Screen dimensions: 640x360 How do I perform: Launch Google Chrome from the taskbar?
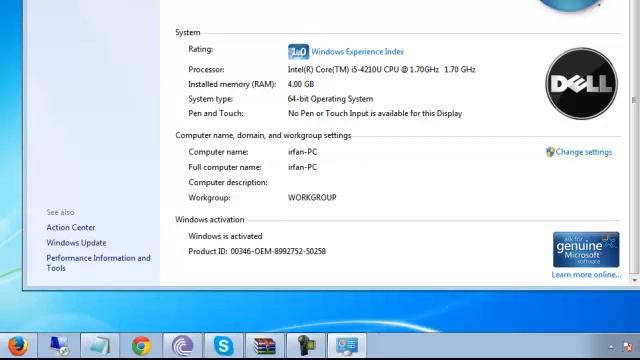tap(141, 345)
